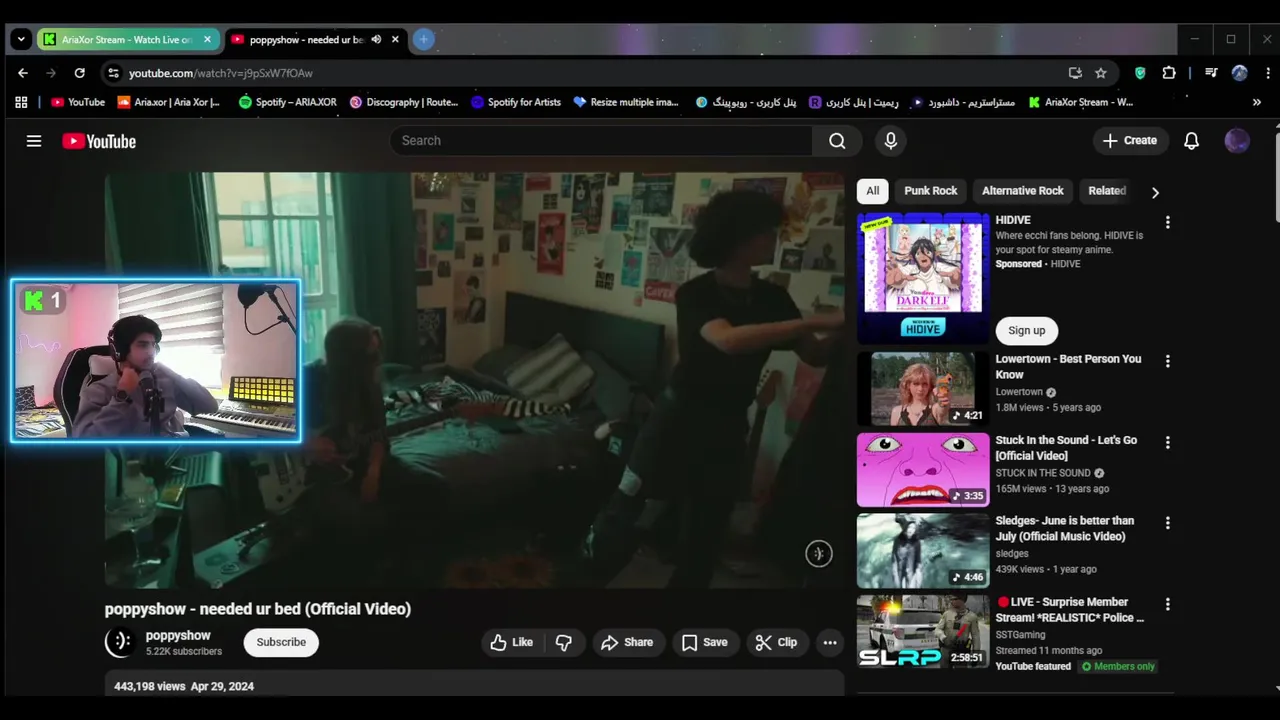The width and height of the screenshot is (1280, 720).
Task: Open Chrome extensions puzzle icon
Action: pos(1169,73)
